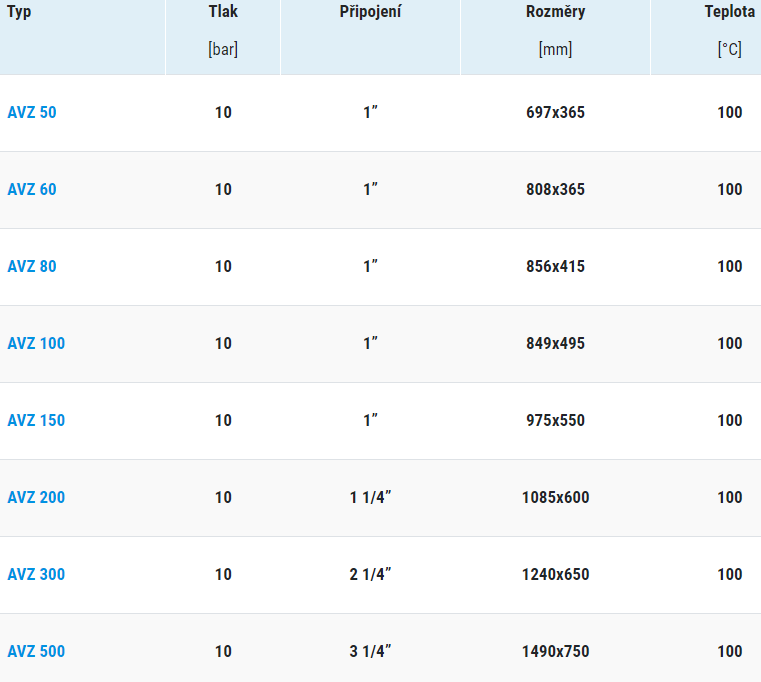The height and width of the screenshot is (682, 761).
Task: Select the dimensions cell 1490x750
Action: click(x=555, y=651)
